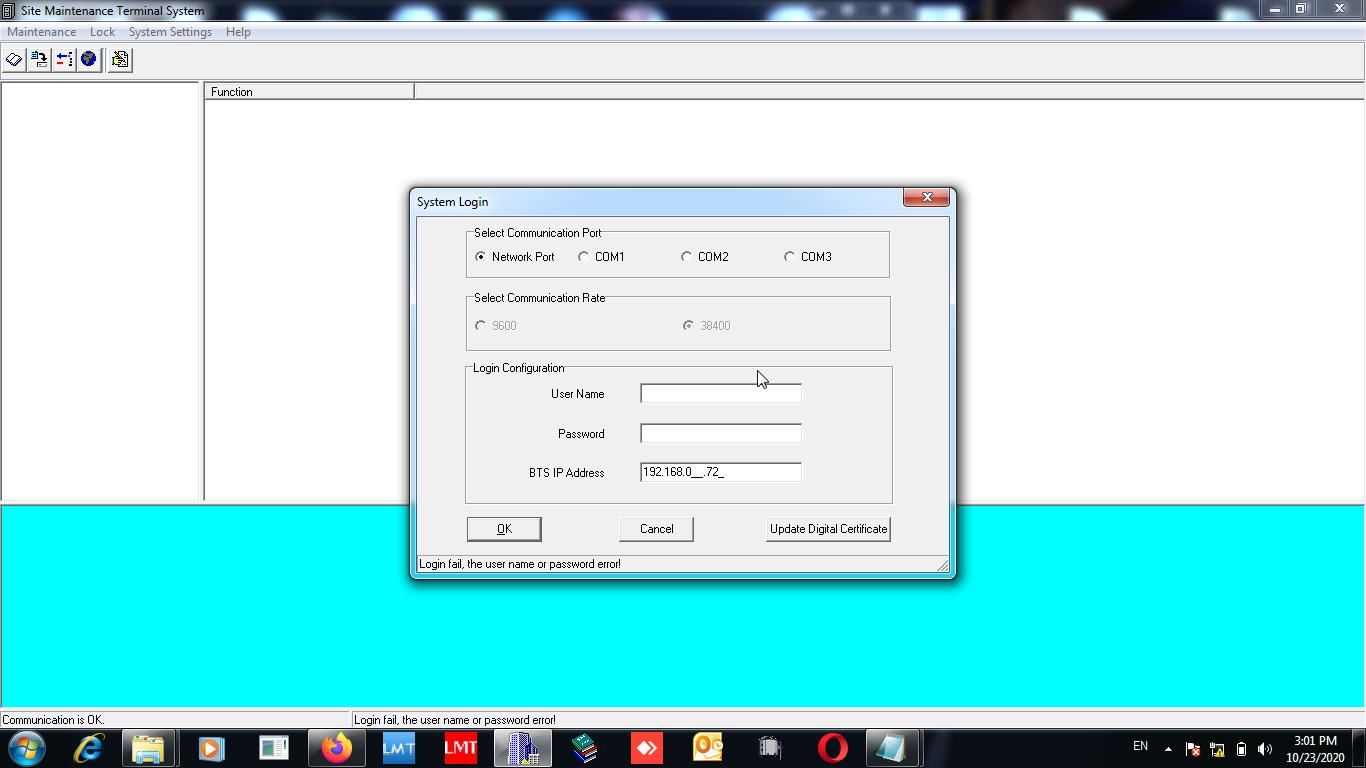Select the 38400 communication rate
Viewport: 1366px width, 768px height.
688,326
